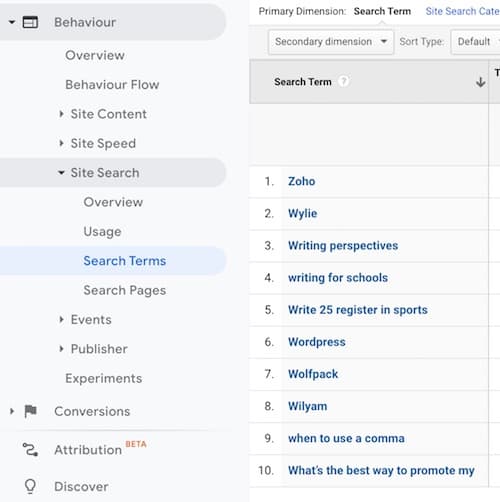This screenshot has height=502, width=500.
Task: Click the Site Content label
Action: 109,114
